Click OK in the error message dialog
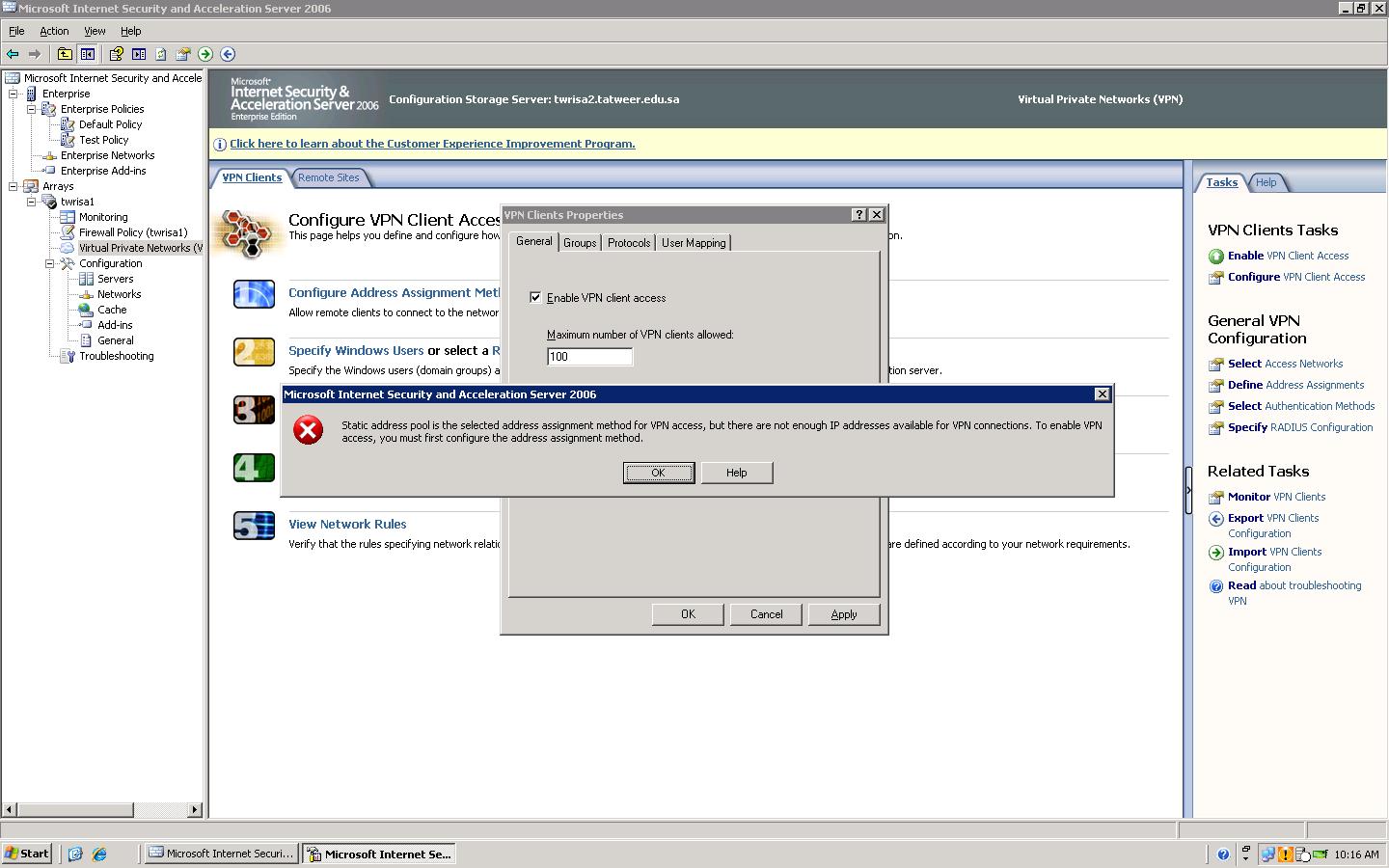This screenshot has width=1389, height=868. 659,473
